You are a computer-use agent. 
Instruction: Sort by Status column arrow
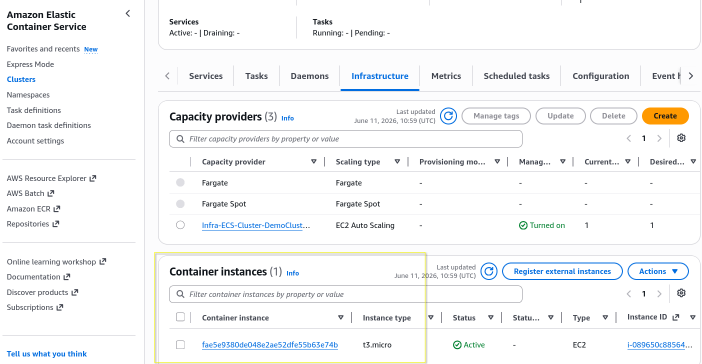(491, 317)
